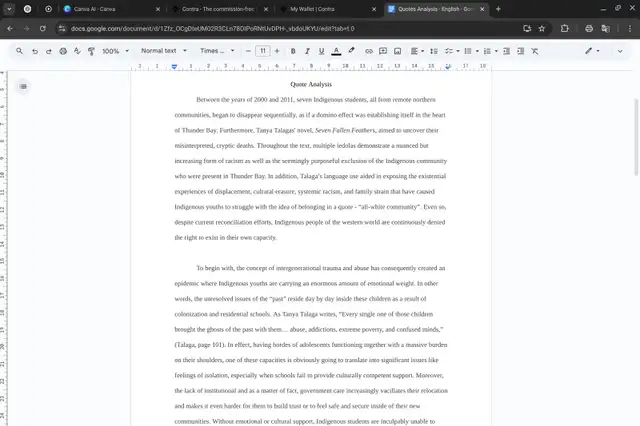
Task: Open line and paragraph spacing
Action: tap(434, 51)
